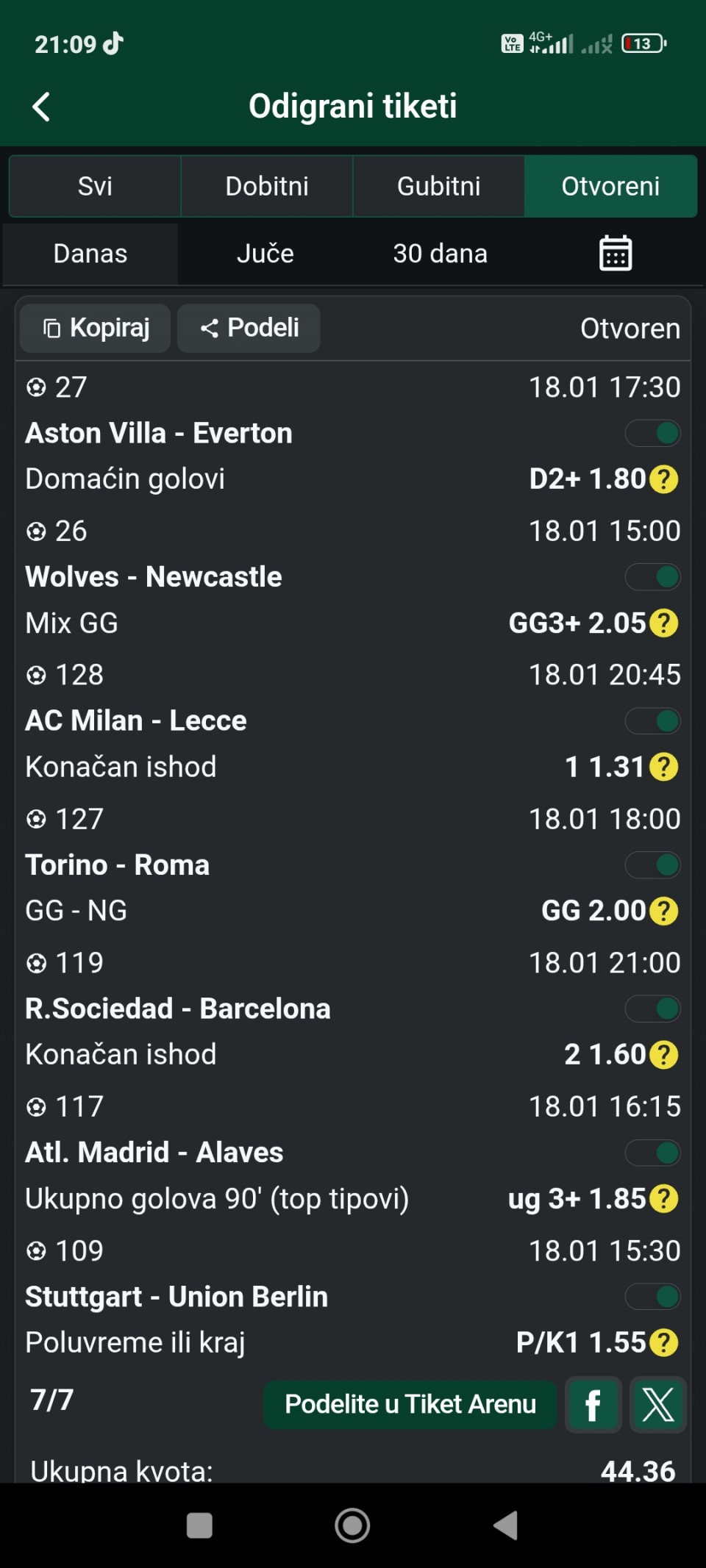Show info for Milan 1.31 odds

[664, 767]
